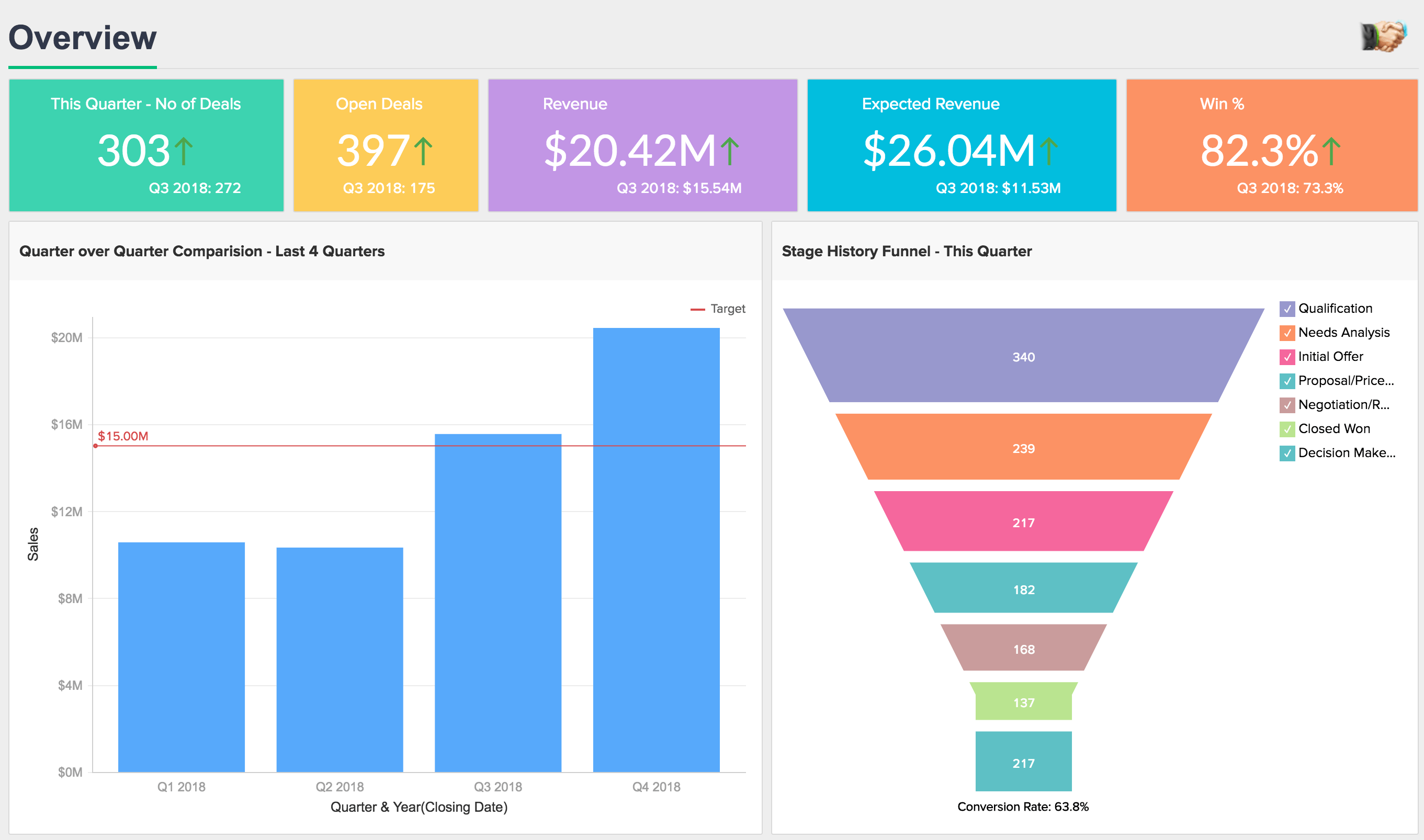Click the up arrow beside 82.3%
This screenshot has height=840, width=1424.
1331,151
